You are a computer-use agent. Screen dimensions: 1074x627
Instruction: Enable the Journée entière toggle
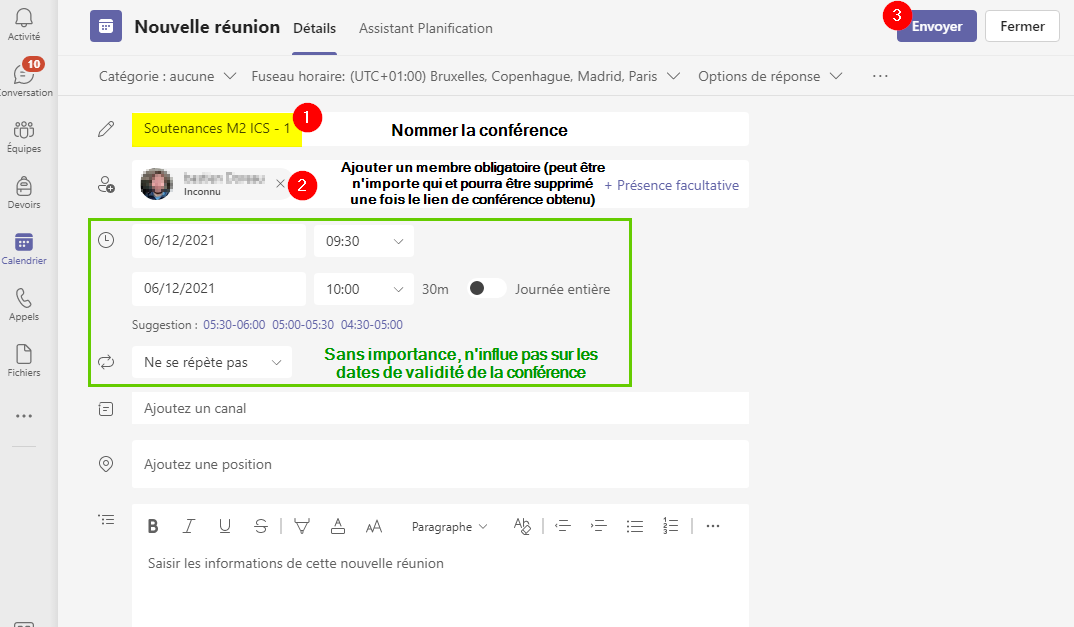485,288
